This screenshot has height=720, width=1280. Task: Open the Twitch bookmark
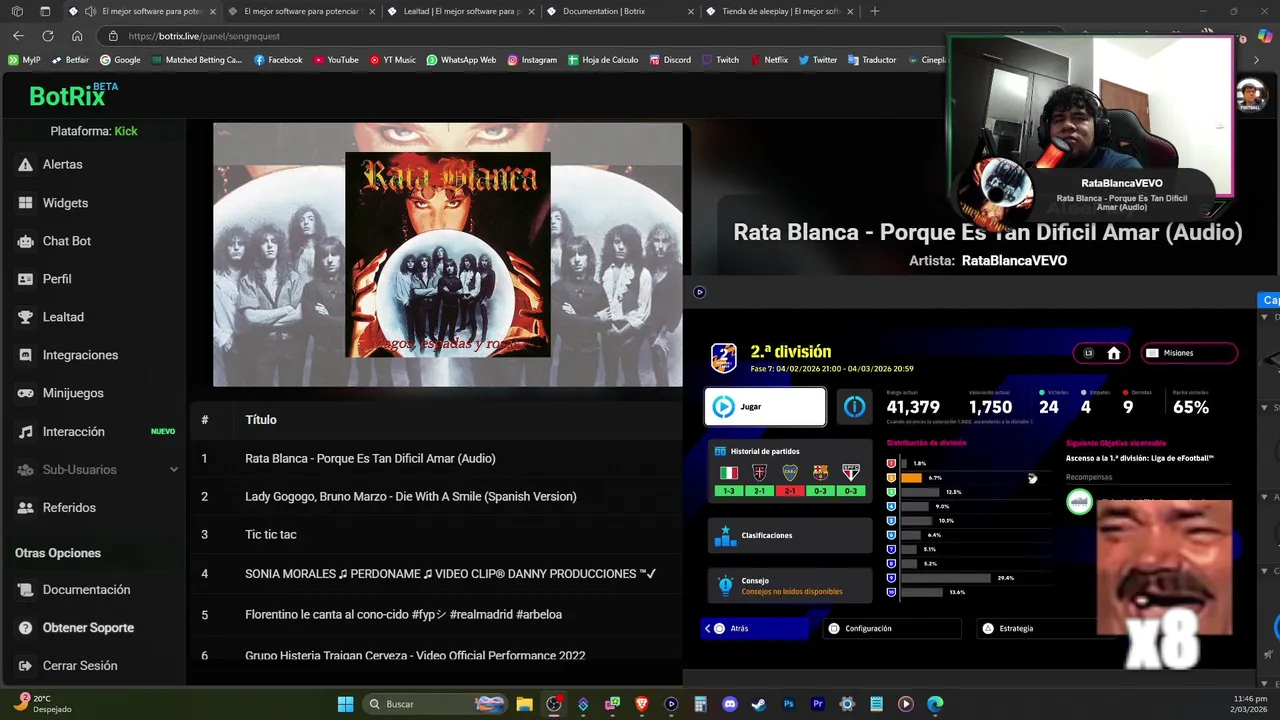click(x=720, y=60)
